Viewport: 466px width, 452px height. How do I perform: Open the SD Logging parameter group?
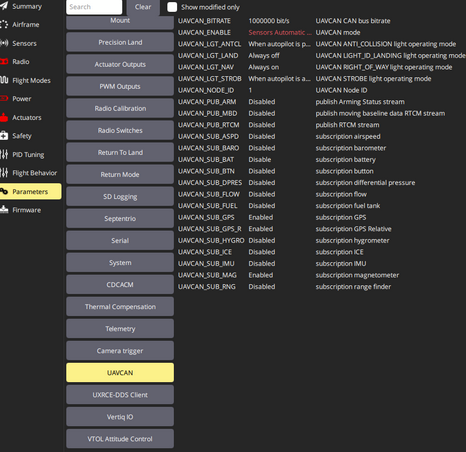(x=120, y=197)
